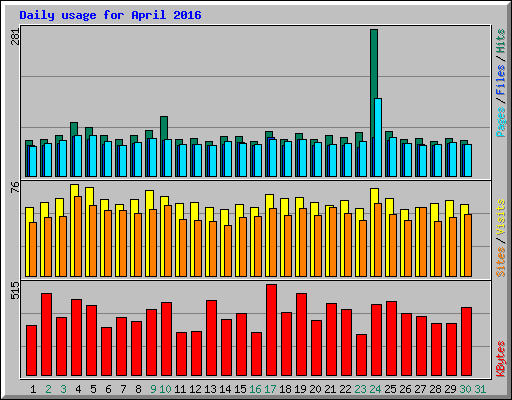Click day label 11 on x-axis
The height and width of the screenshot is (400, 512).
(x=180, y=389)
